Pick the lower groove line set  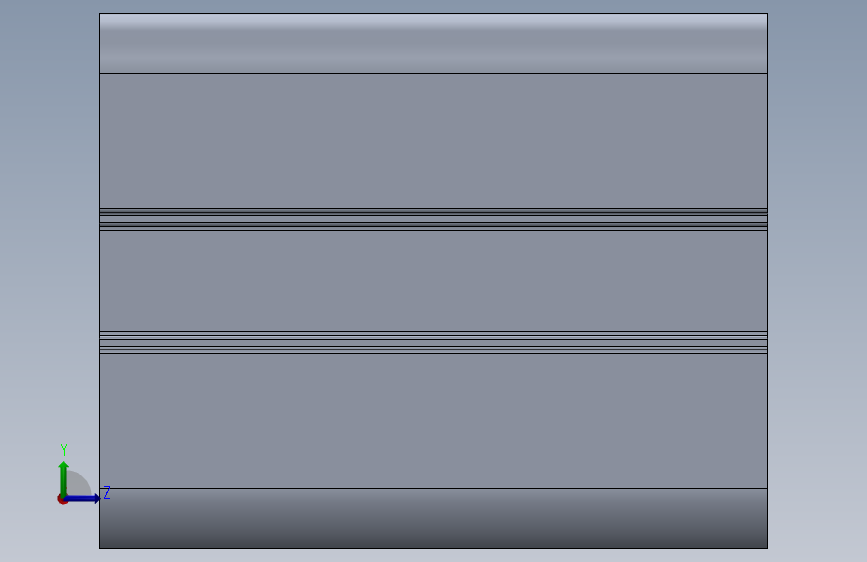tap(434, 342)
